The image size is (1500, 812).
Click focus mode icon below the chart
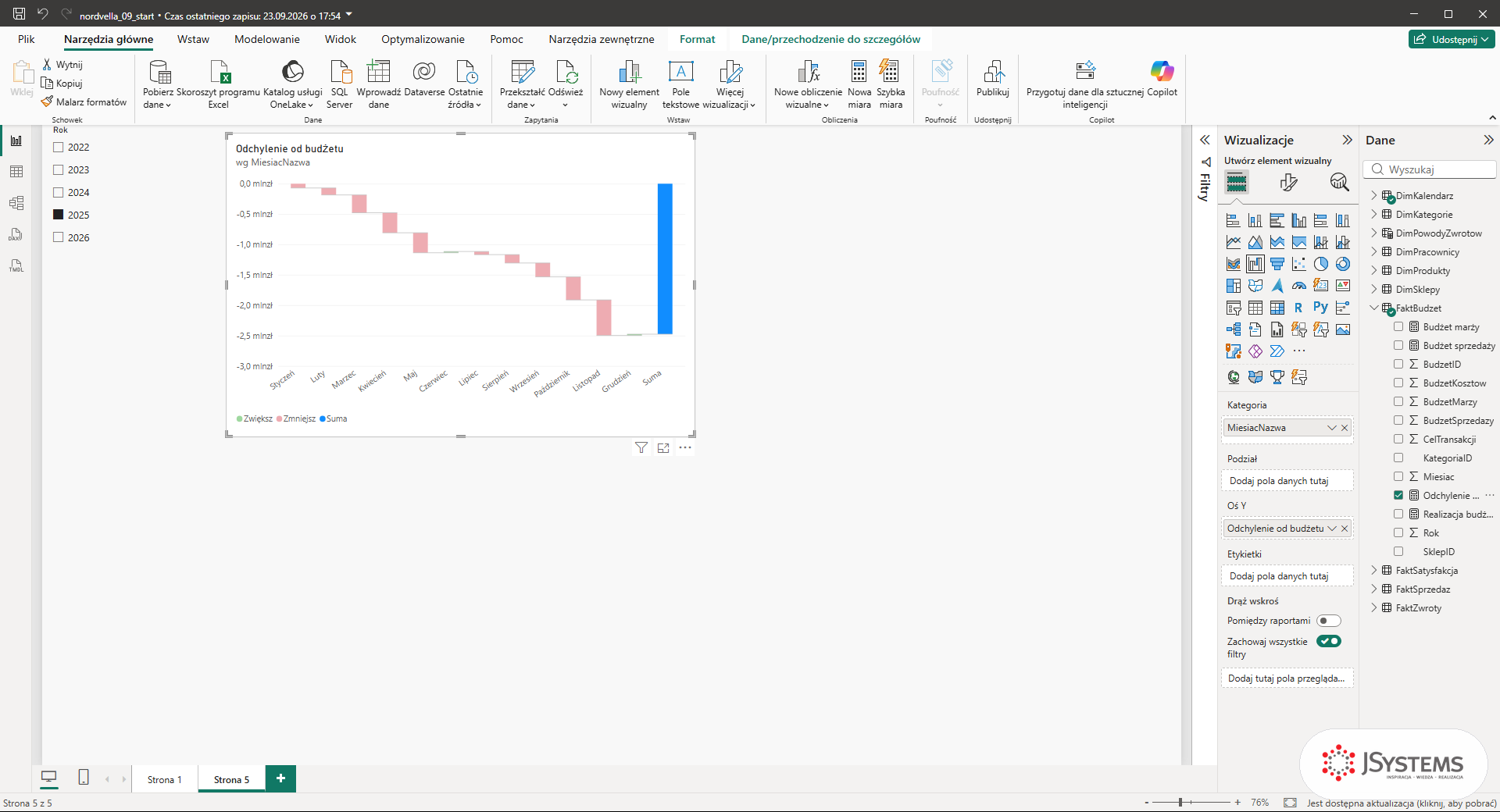coord(663,447)
